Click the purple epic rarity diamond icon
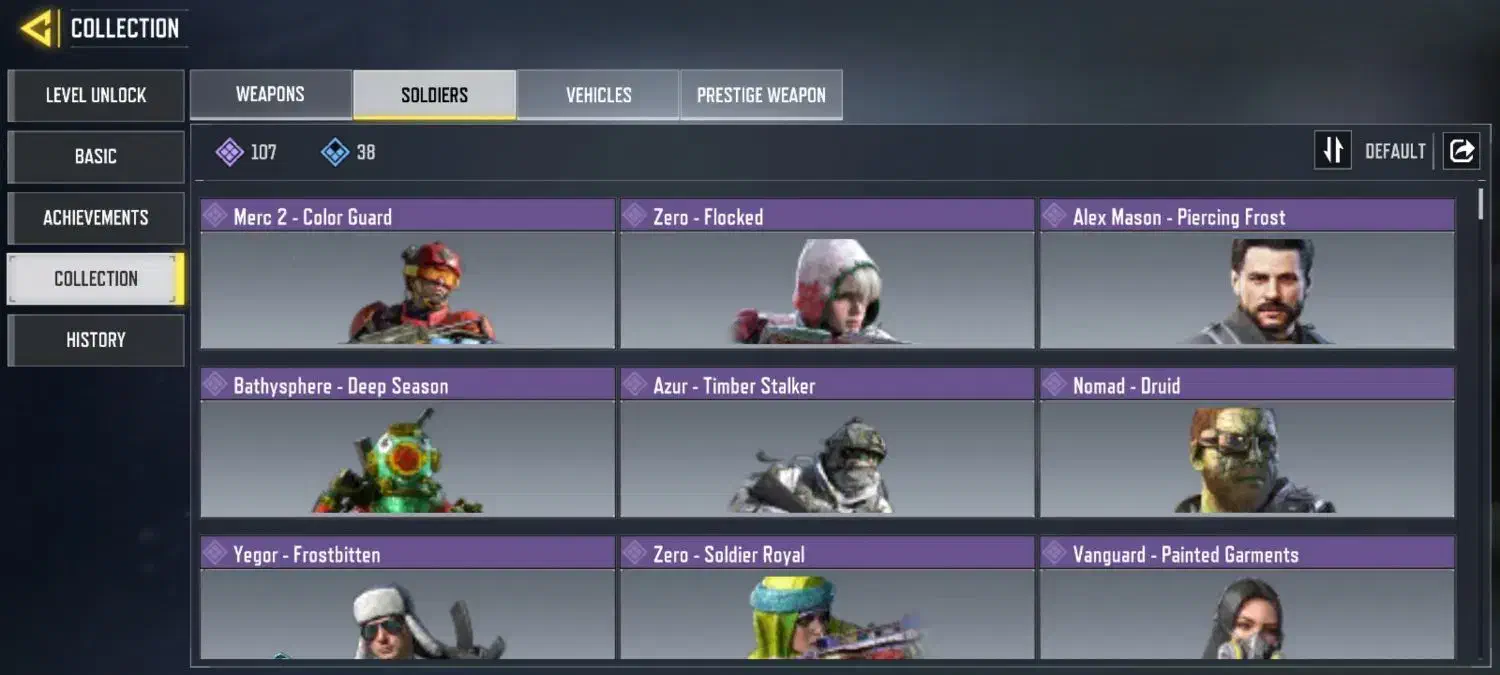 (x=230, y=152)
